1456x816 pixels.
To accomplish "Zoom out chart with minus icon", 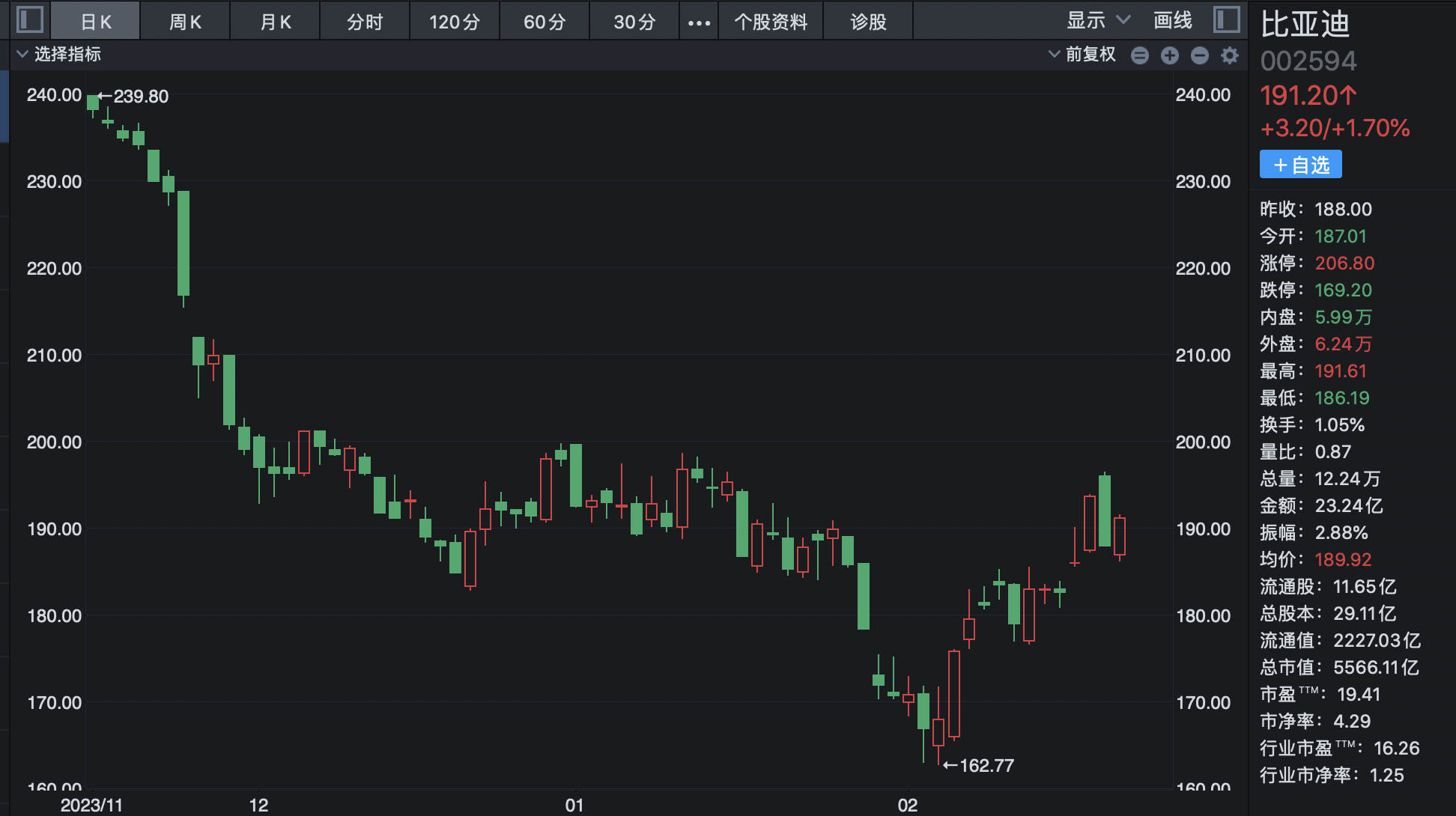I will (x=1200, y=55).
